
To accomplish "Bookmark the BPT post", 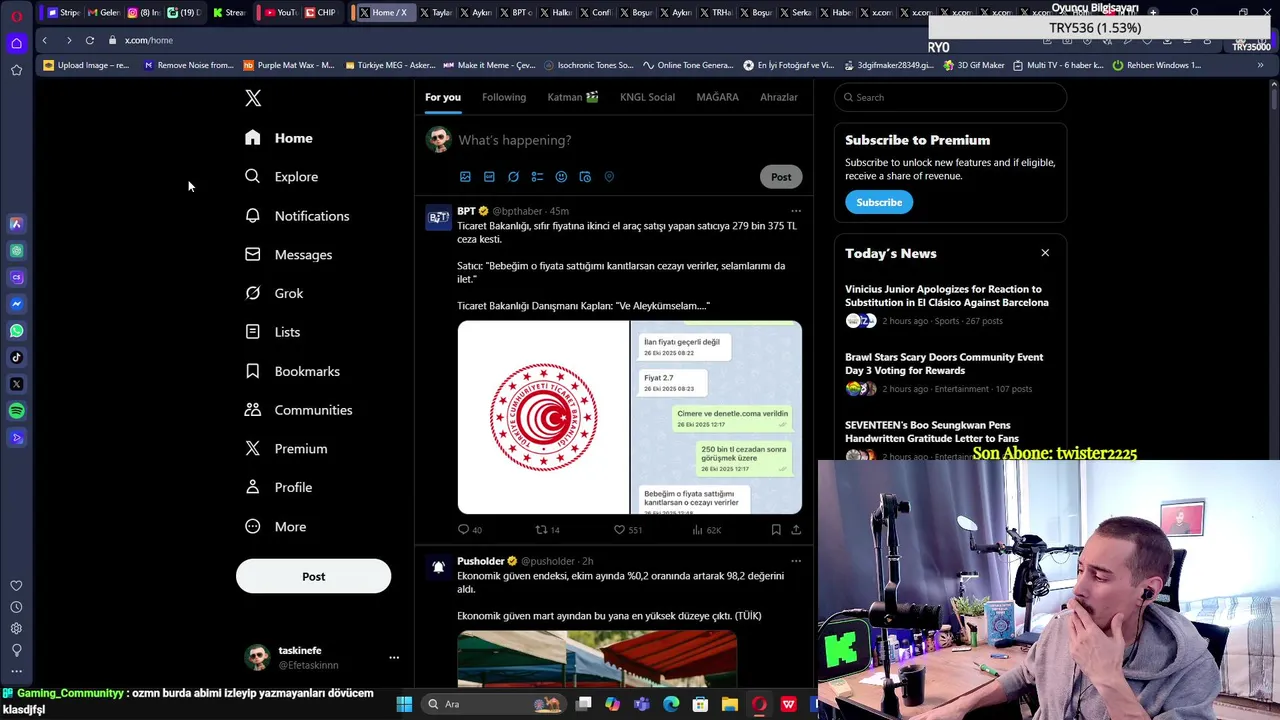I will pos(776,530).
